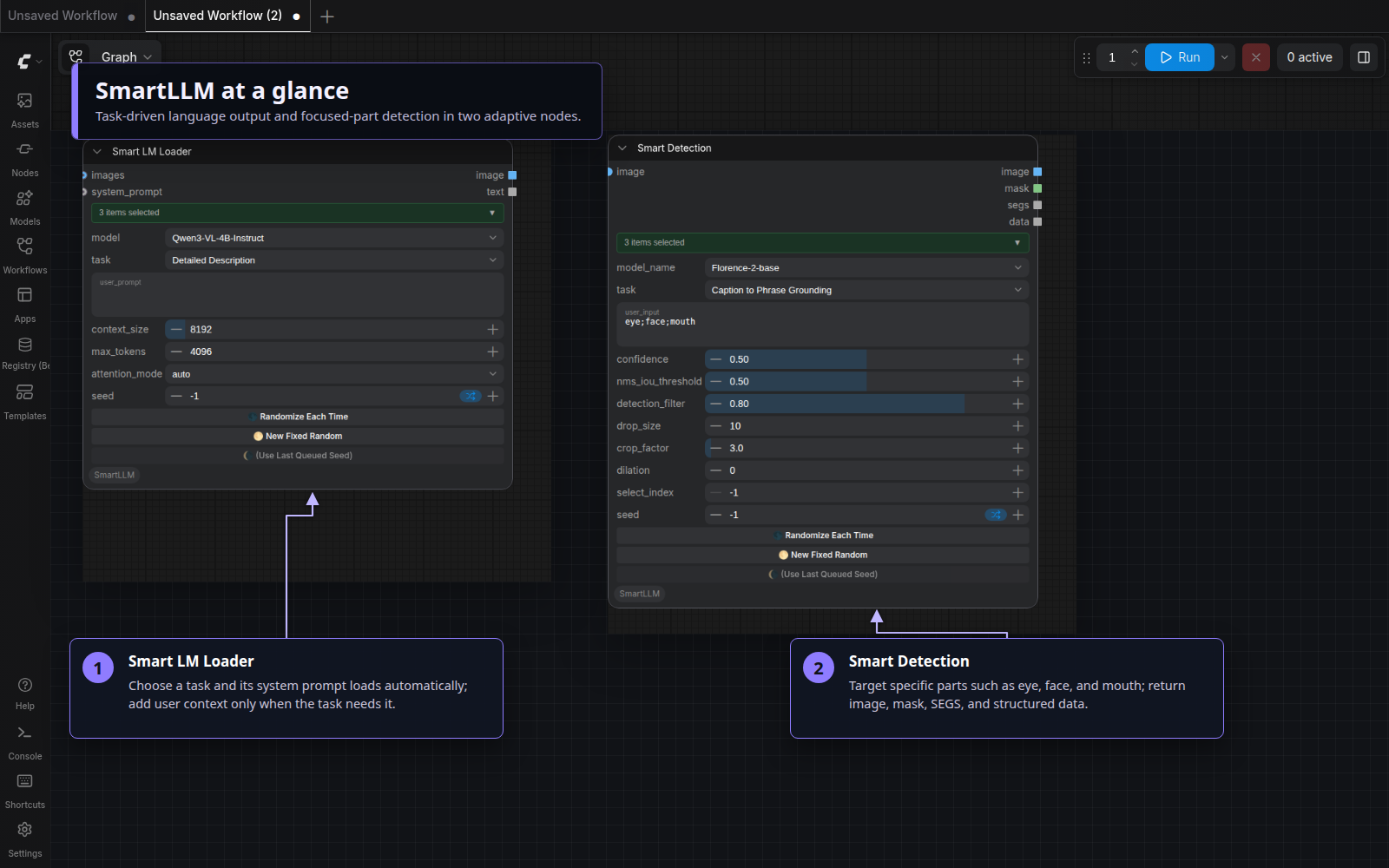The image size is (1389, 868).
Task: Open the Nodes sidebar panel
Action: [x=24, y=160]
